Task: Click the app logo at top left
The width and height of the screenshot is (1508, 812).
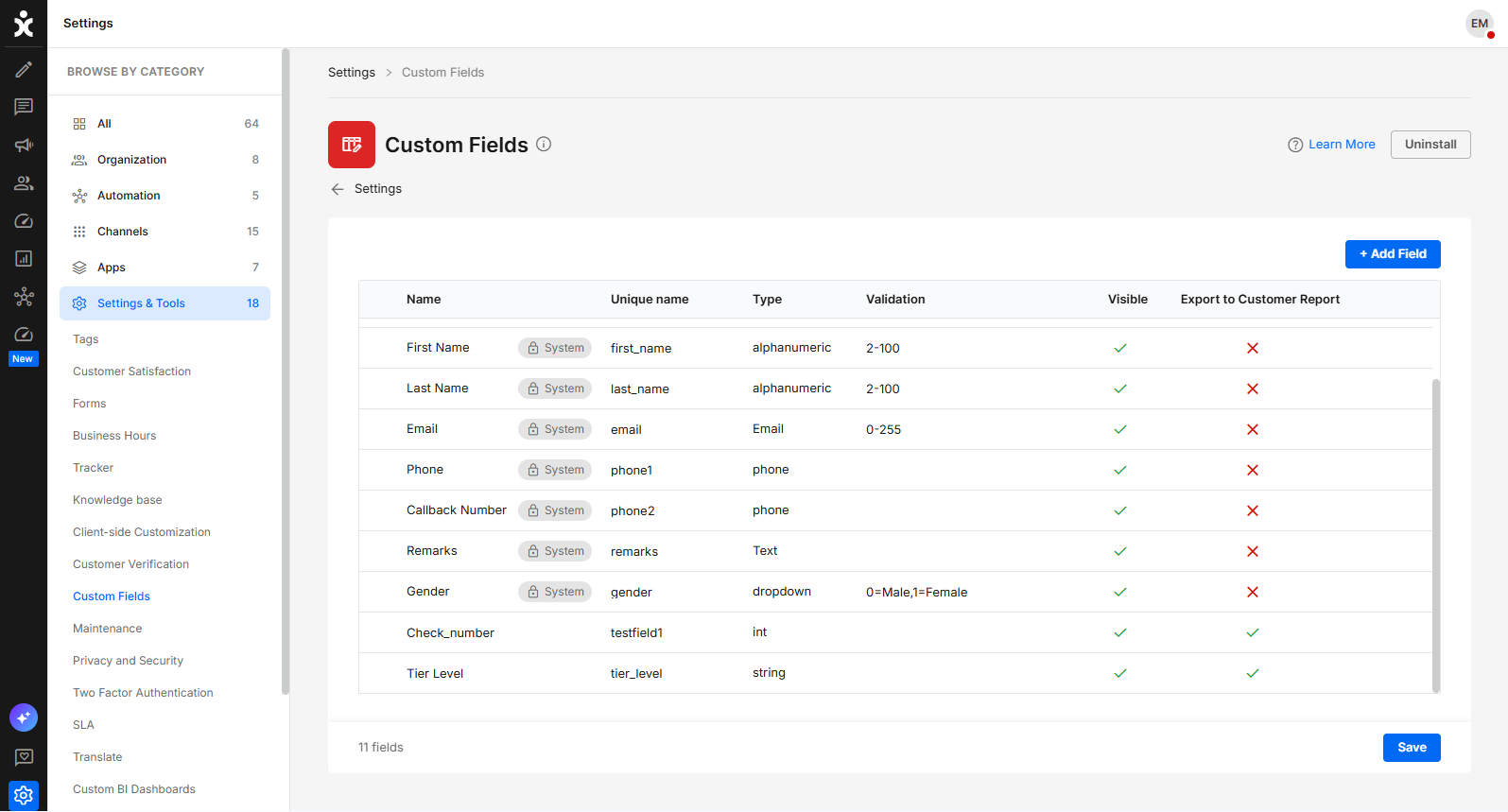Action: pyautogui.click(x=24, y=24)
